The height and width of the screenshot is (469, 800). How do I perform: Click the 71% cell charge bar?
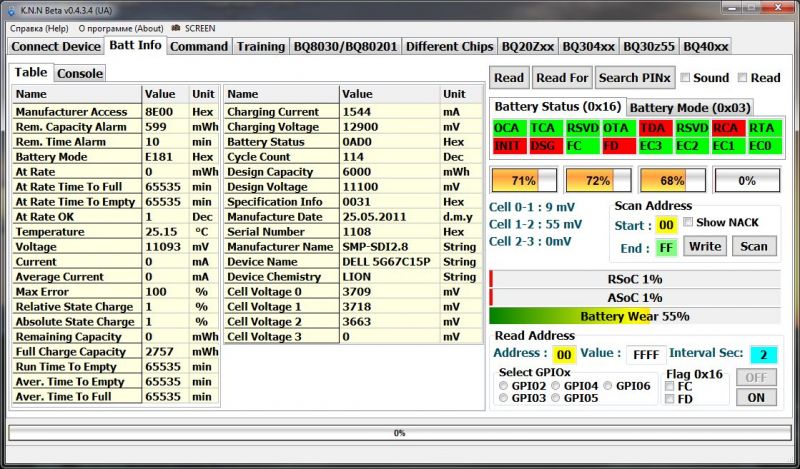click(x=524, y=181)
